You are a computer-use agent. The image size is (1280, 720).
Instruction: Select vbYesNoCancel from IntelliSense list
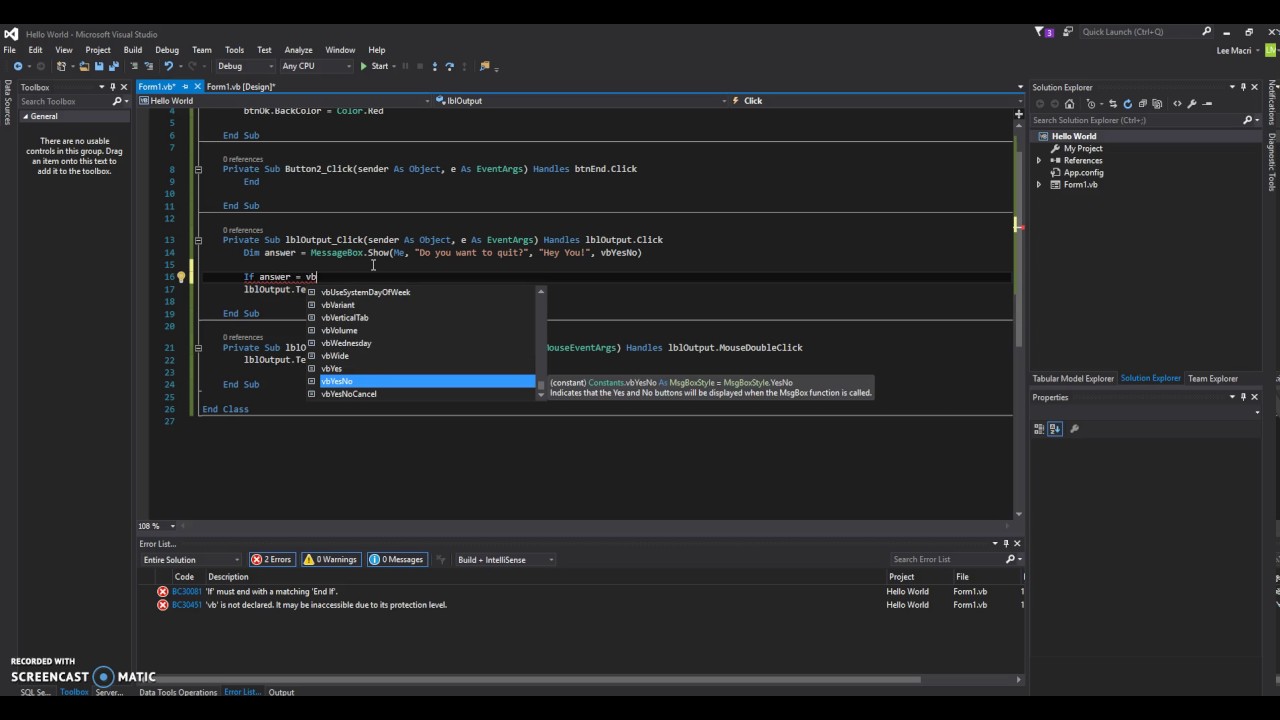(348, 394)
